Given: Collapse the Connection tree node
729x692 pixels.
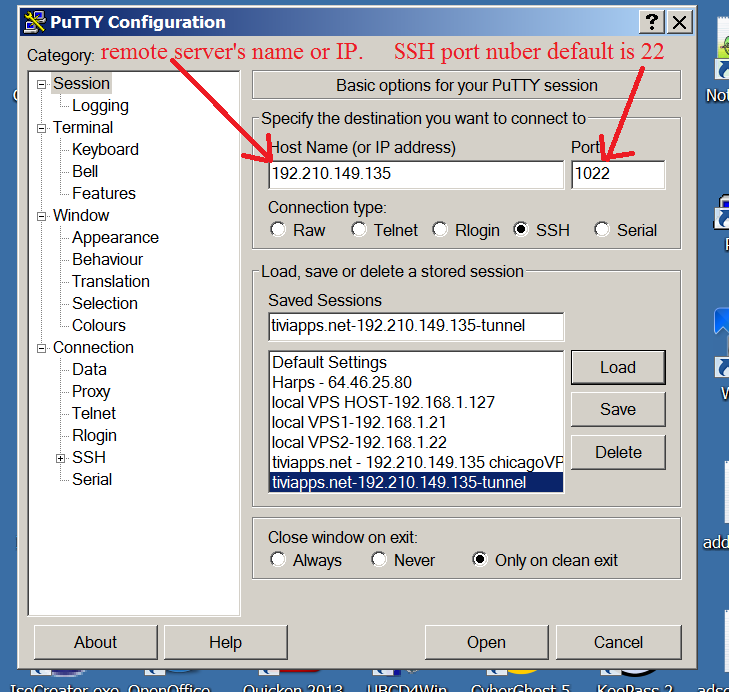Looking at the screenshot, I should [x=41, y=349].
